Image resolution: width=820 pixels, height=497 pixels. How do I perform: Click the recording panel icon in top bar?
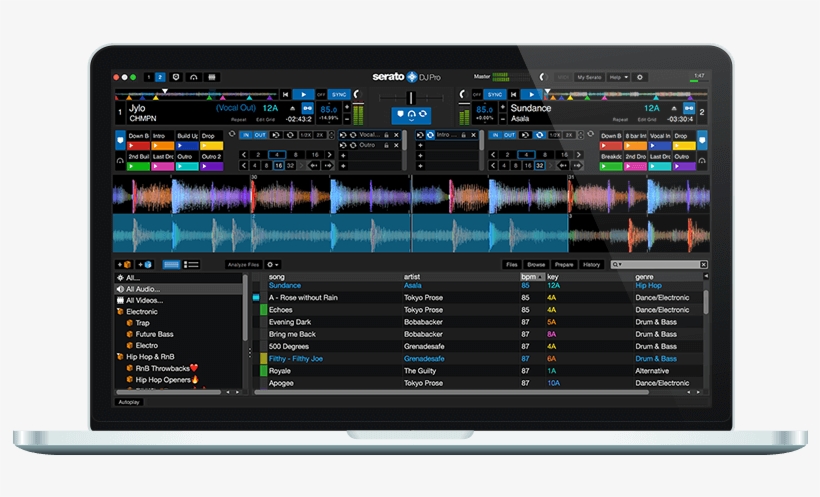tap(176, 77)
